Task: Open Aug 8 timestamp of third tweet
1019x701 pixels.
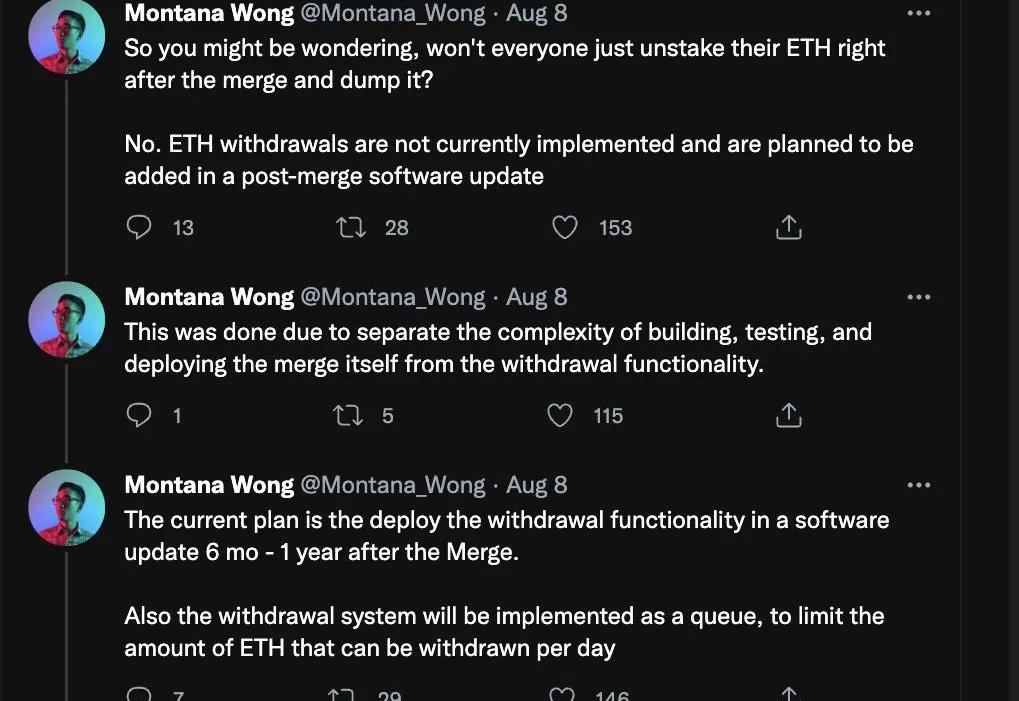Action: click(537, 485)
